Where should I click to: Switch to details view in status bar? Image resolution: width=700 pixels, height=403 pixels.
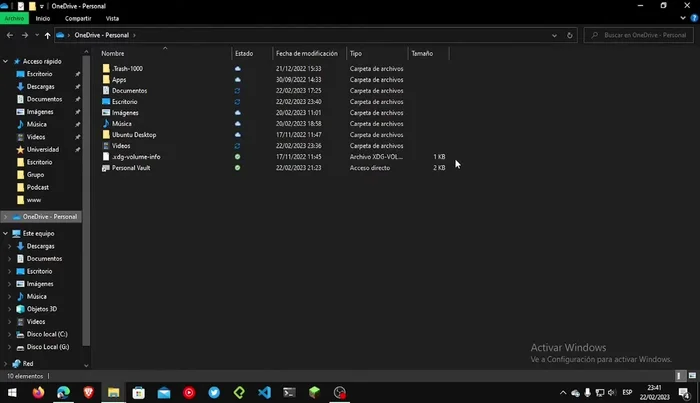click(681, 376)
